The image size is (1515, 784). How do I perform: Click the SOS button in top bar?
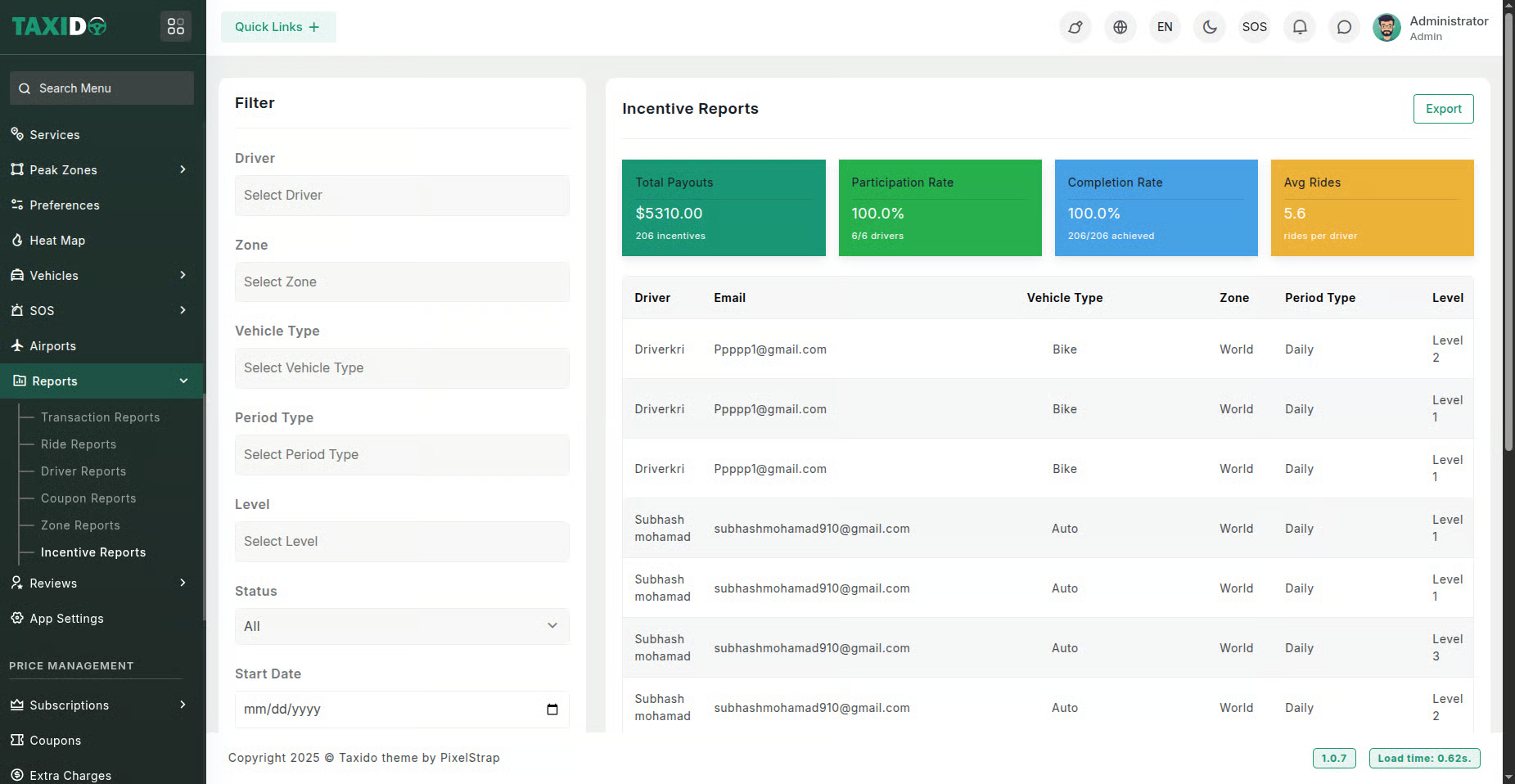pyautogui.click(x=1254, y=27)
